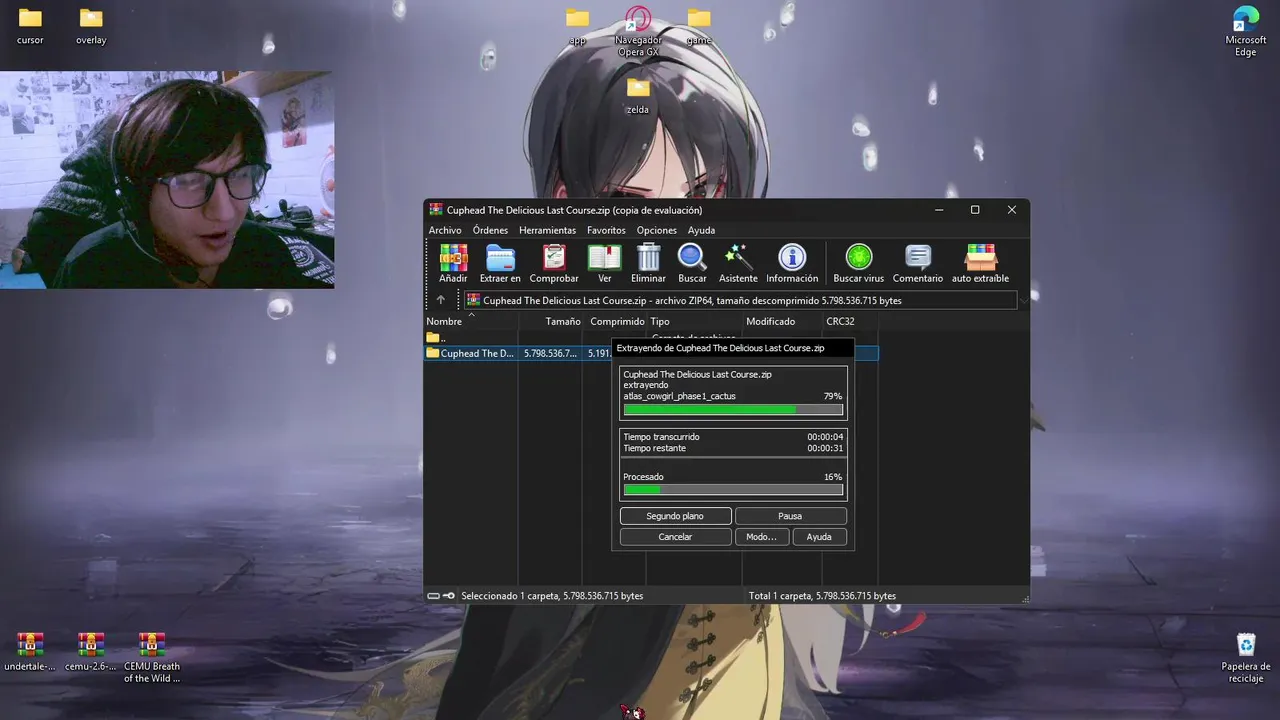This screenshot has width=1280, height=720.
Task: Open the Favoritos menu
Action: point(606,230)
